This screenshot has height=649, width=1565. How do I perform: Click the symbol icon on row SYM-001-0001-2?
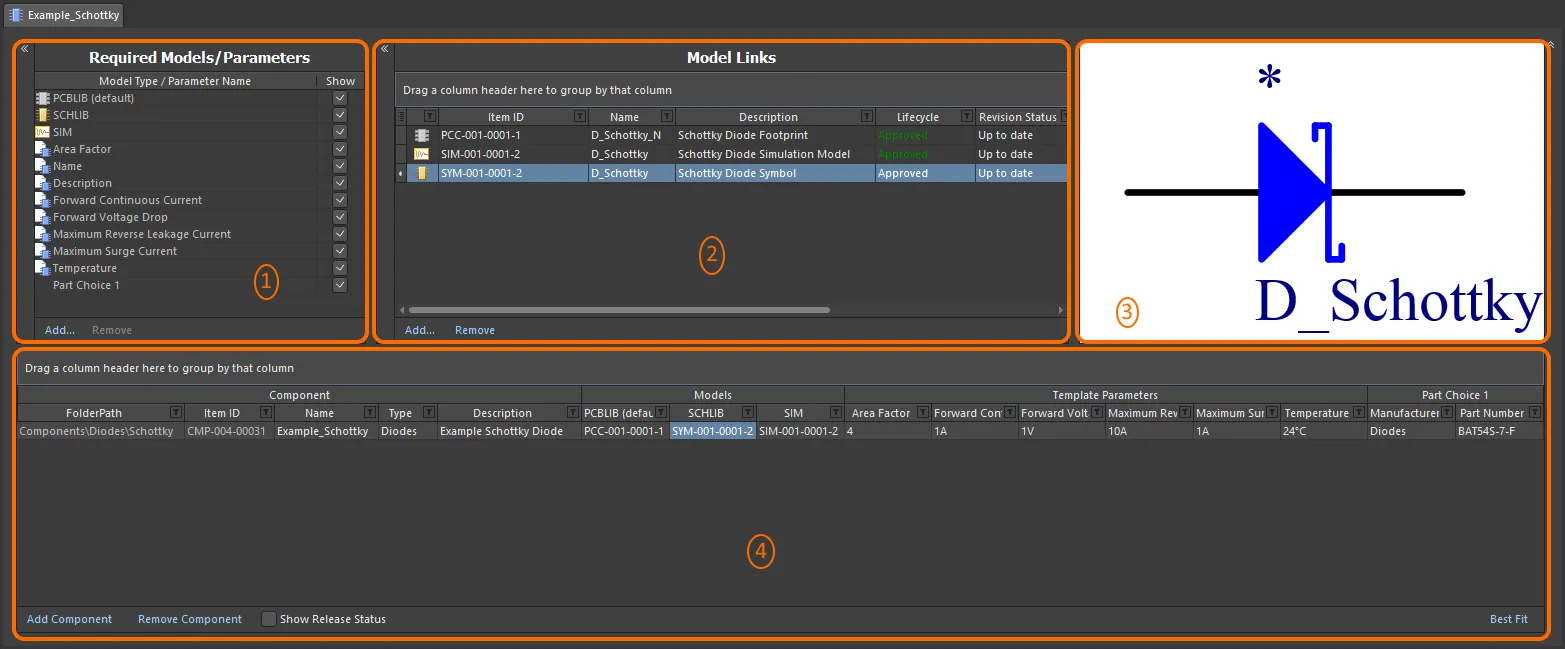pyautogui.click(x=420, y=172)
